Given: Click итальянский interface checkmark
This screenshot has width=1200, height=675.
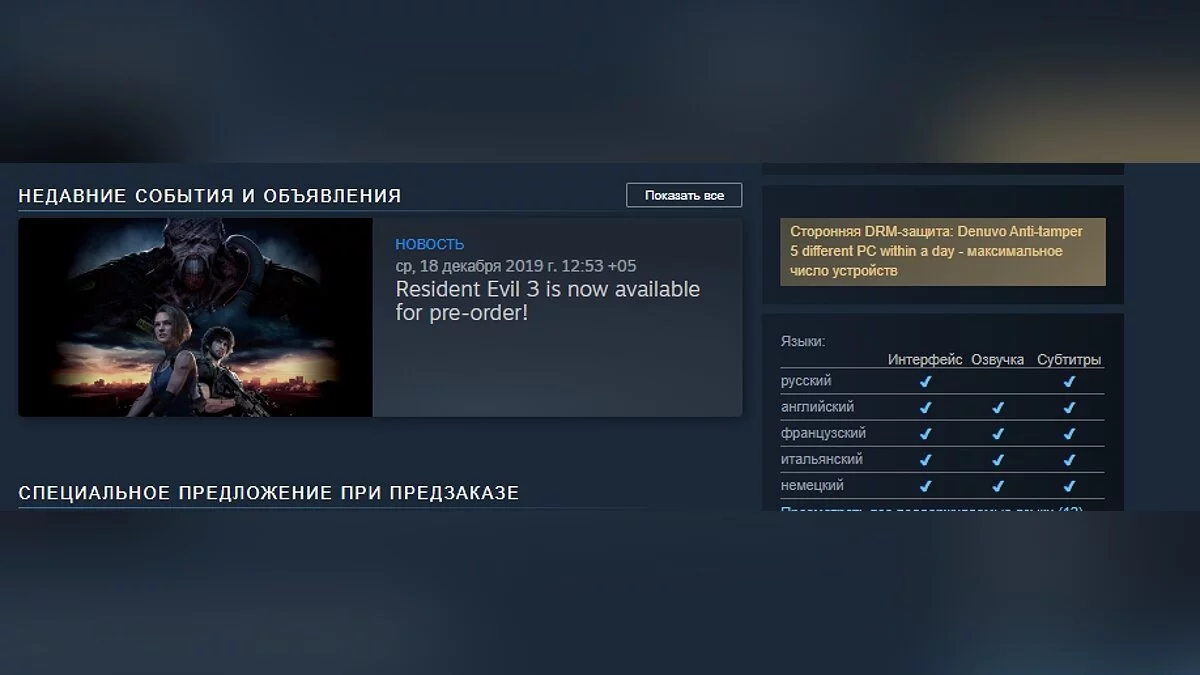Looking at the screenshot, I should pyautogui.click(x=925, y=460).
